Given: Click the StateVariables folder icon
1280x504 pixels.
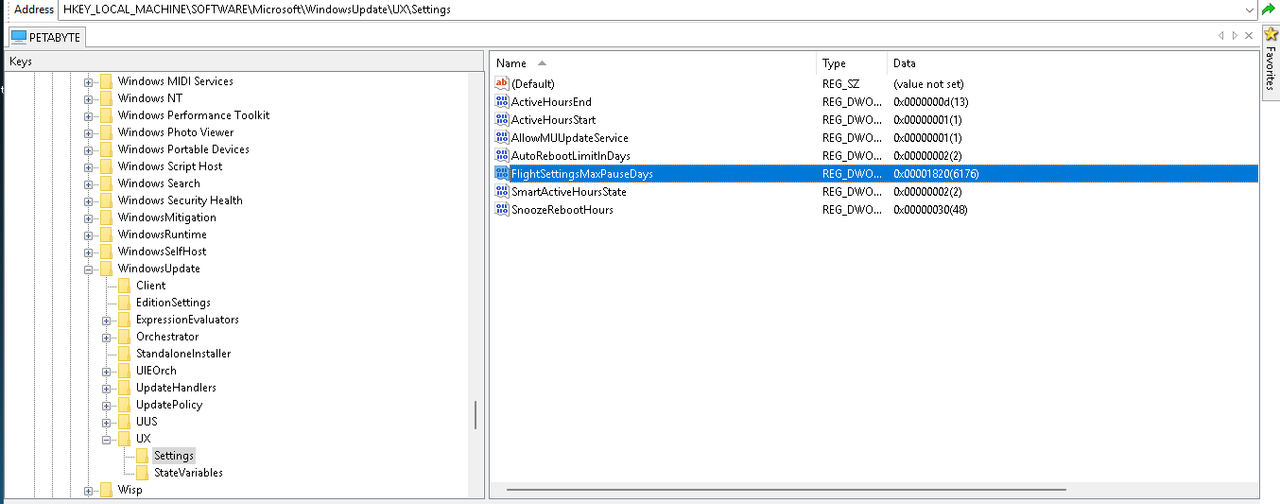Looking at the screenshot, I should pos(142,472).
